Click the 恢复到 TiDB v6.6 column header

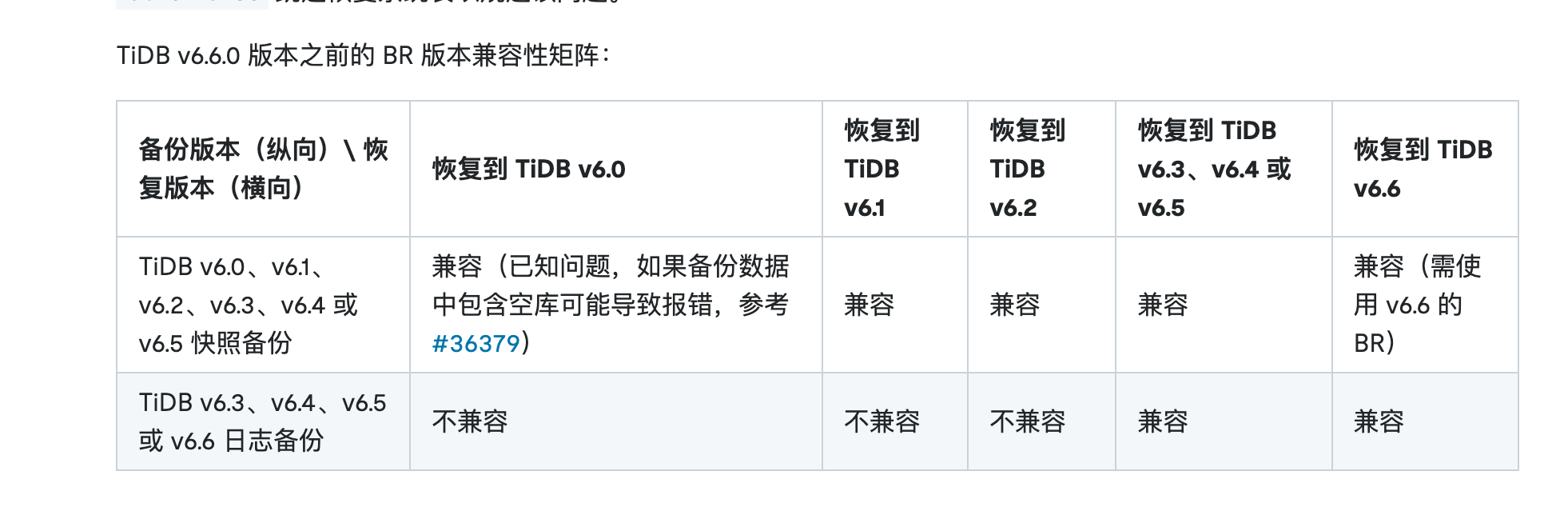1423,169
